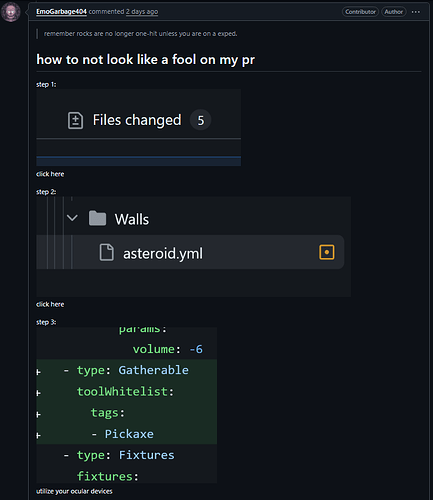The height and width of the screenshot is (500, 433).
Task: Click the quoted text about rocks
Action: click(140, 34)
